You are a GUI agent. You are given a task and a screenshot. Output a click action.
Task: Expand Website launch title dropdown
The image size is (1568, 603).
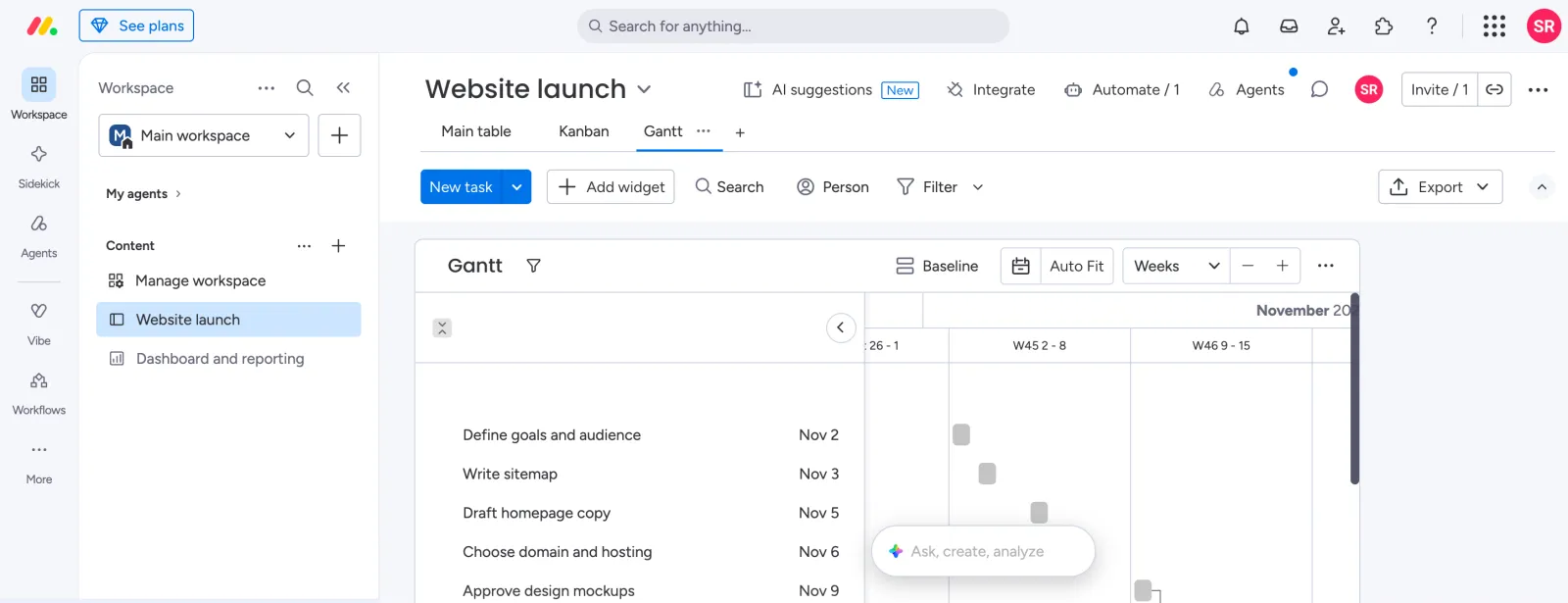(644, 89)
